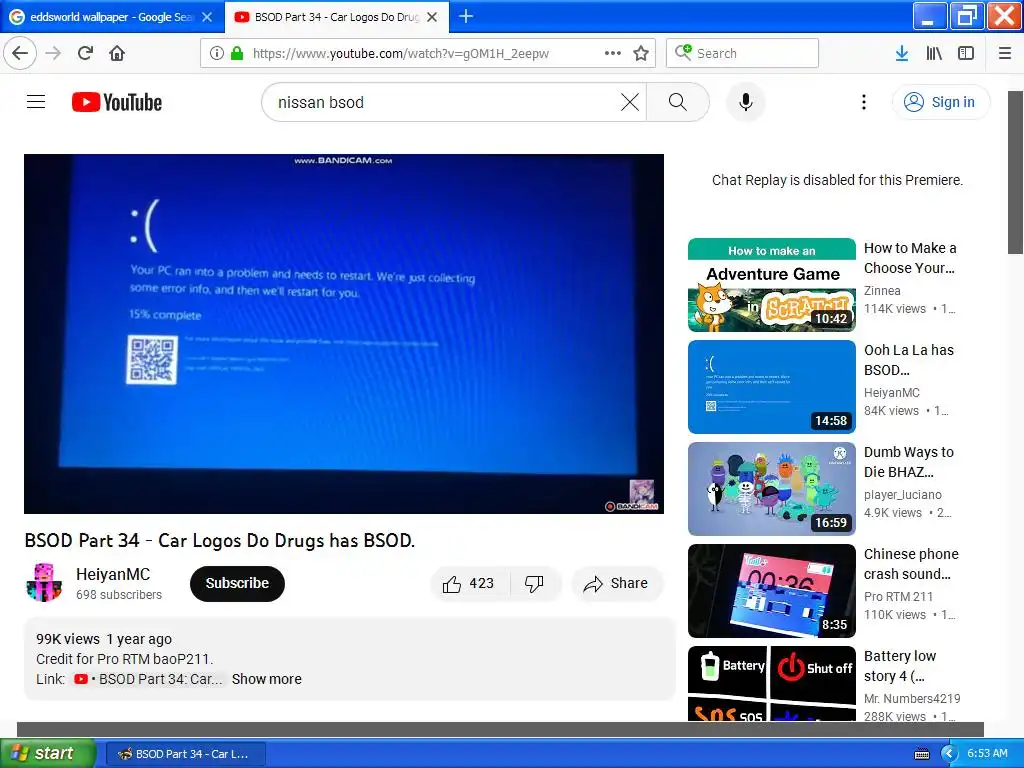Click the video title 'BSOD Part 34 - Car Logos' heading
1024x768 pixels.
click(x=219, y=540)
